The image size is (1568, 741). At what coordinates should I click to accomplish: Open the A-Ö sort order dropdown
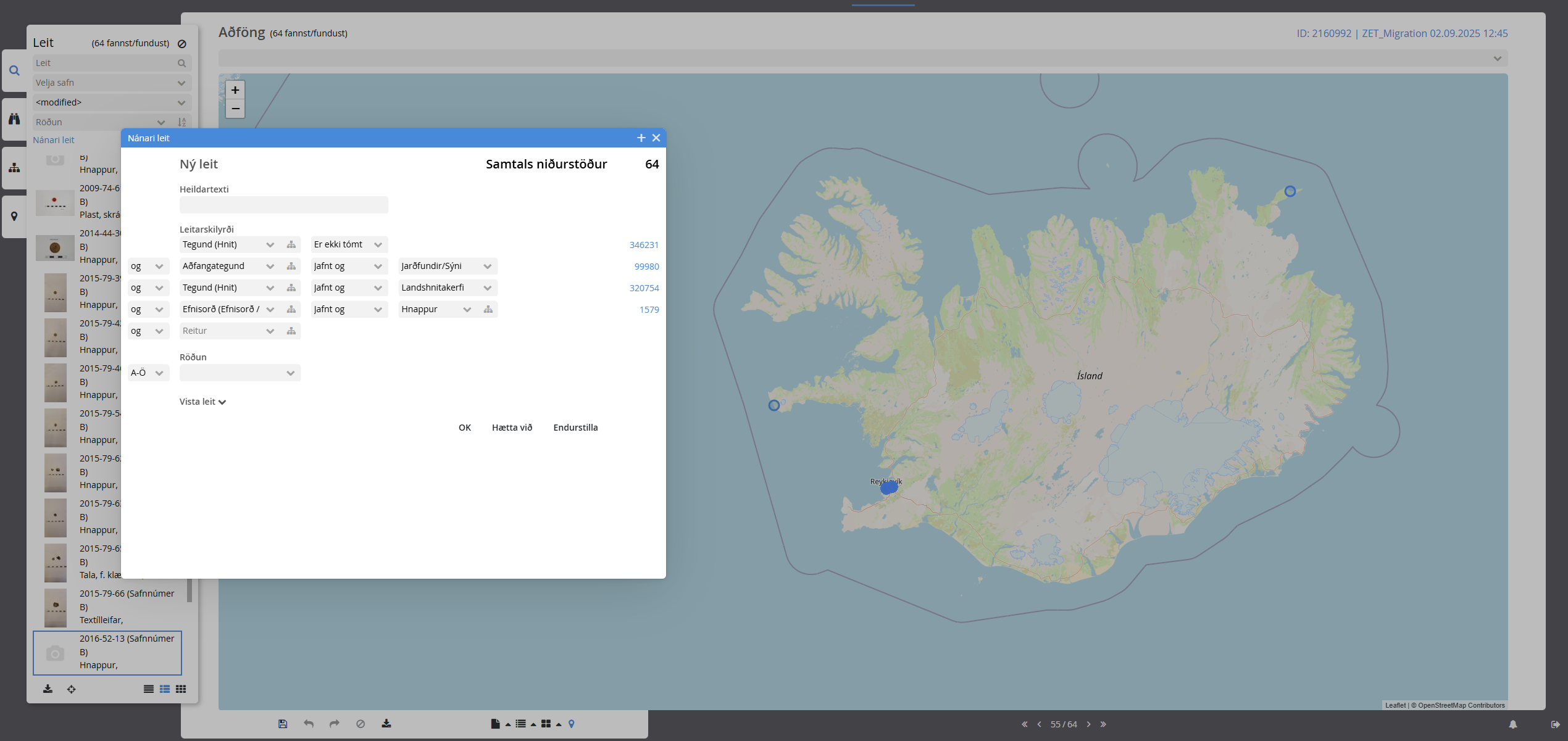pyautogui.click(x=148, y=373)
